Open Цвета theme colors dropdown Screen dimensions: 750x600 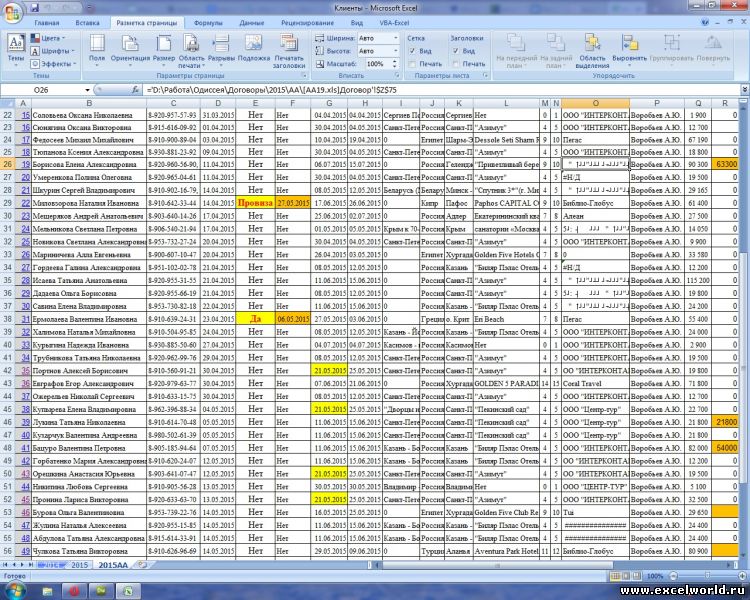click(47, 38)
